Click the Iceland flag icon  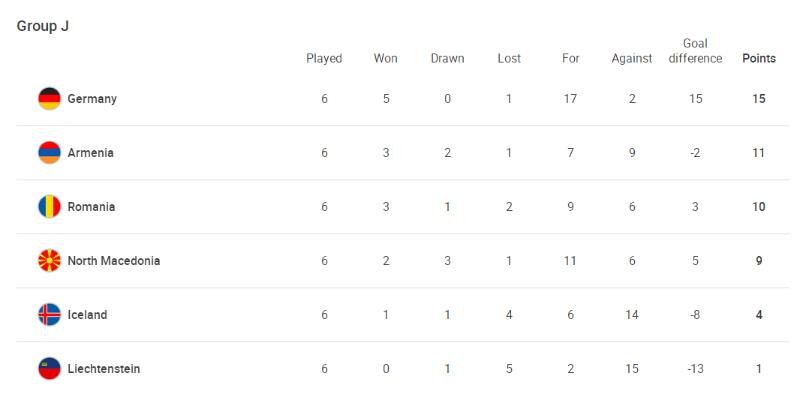click(x=49, y=315)
